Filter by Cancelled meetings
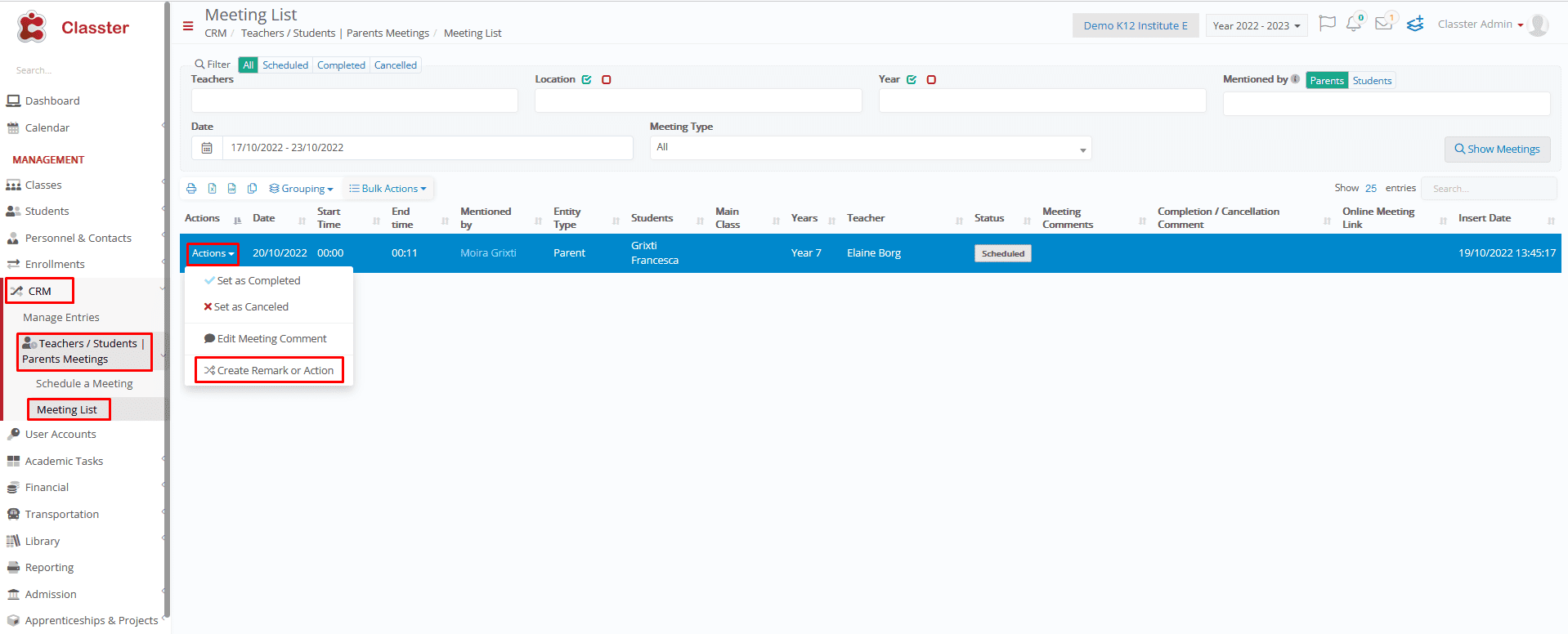This screenshot has height=634, width=1568. [396, 65]
